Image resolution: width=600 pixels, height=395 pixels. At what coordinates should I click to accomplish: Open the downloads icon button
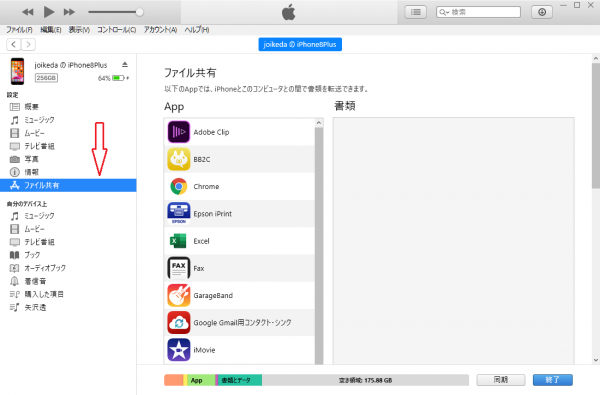[542, 12]
